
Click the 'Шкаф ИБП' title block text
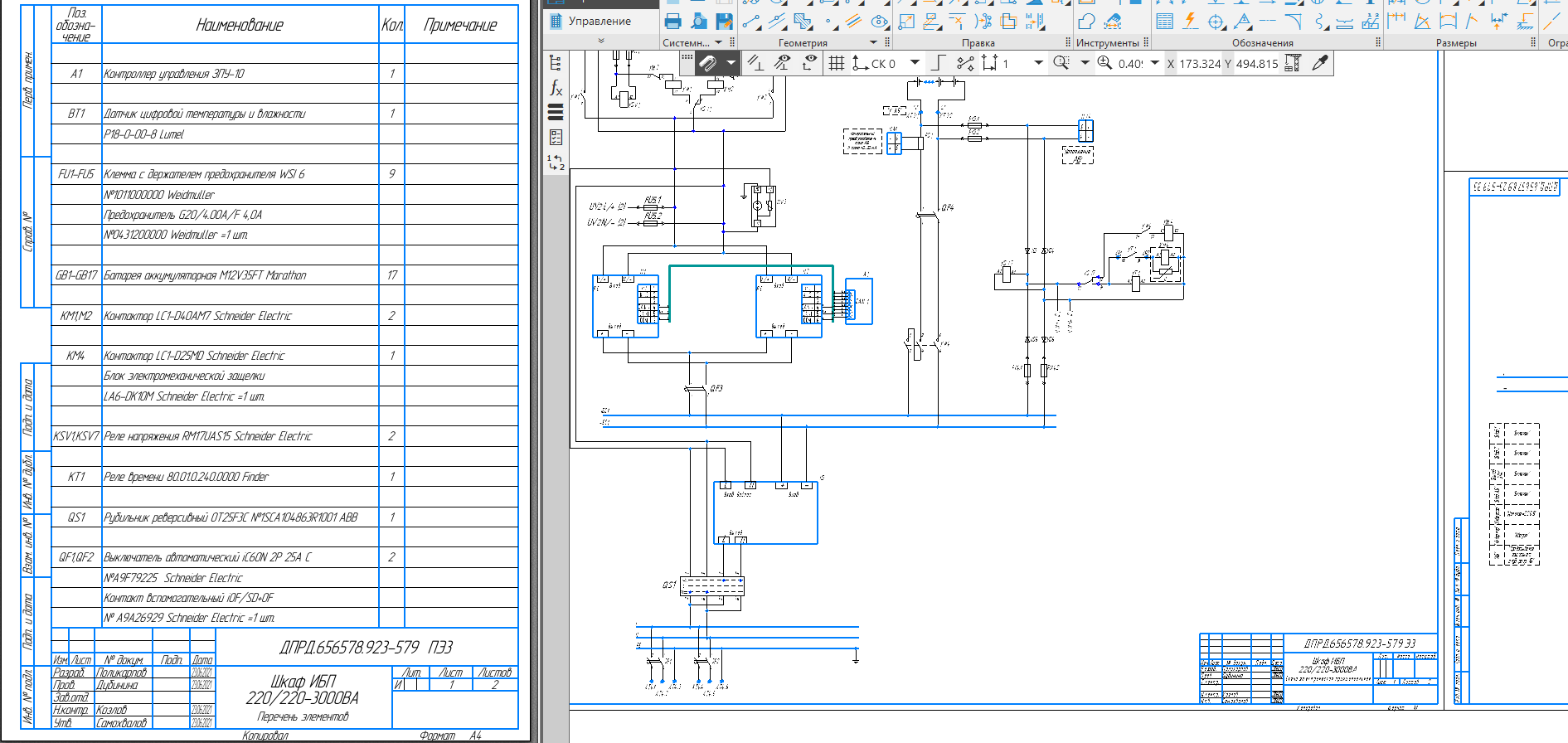[303, 681]
